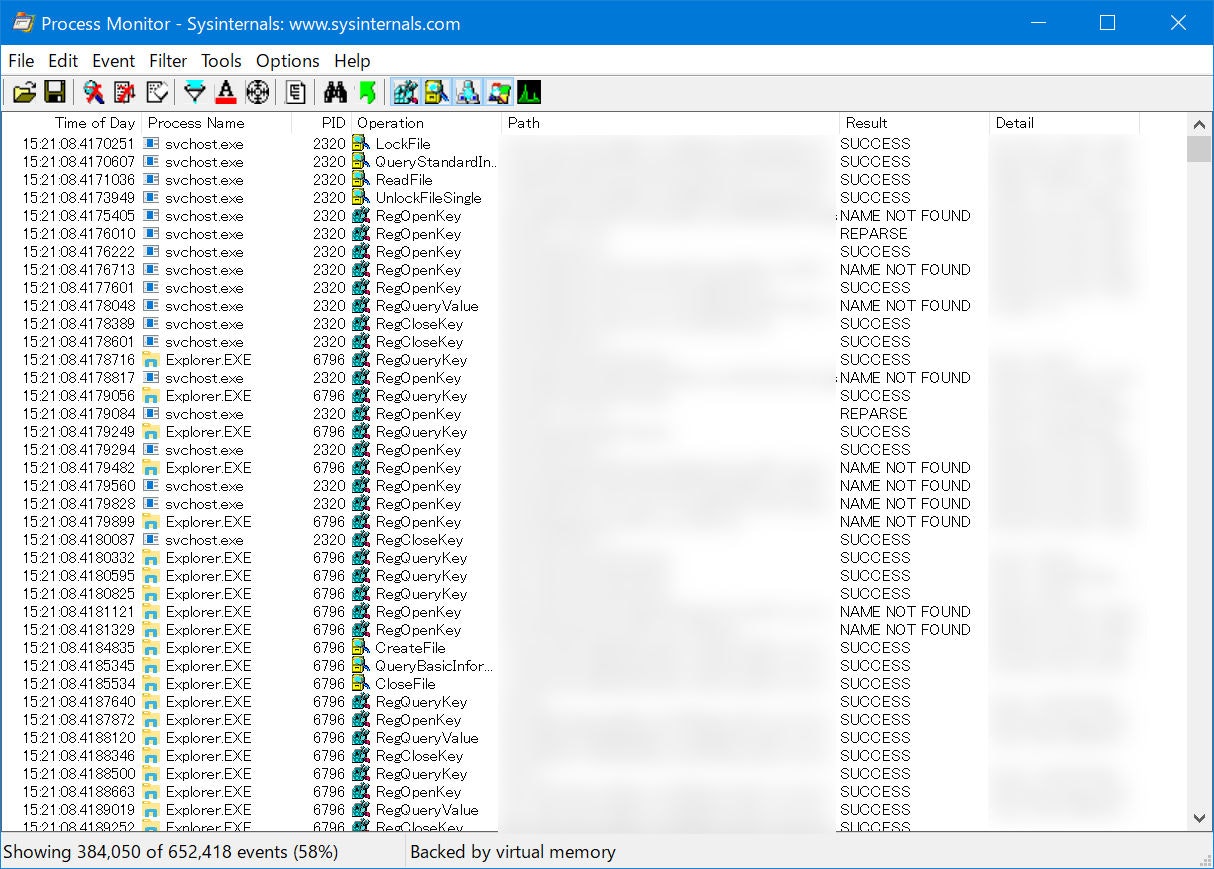Click REPARSE result at 15:21:08.4176010
1214x869 pixels.
(874, 234)
